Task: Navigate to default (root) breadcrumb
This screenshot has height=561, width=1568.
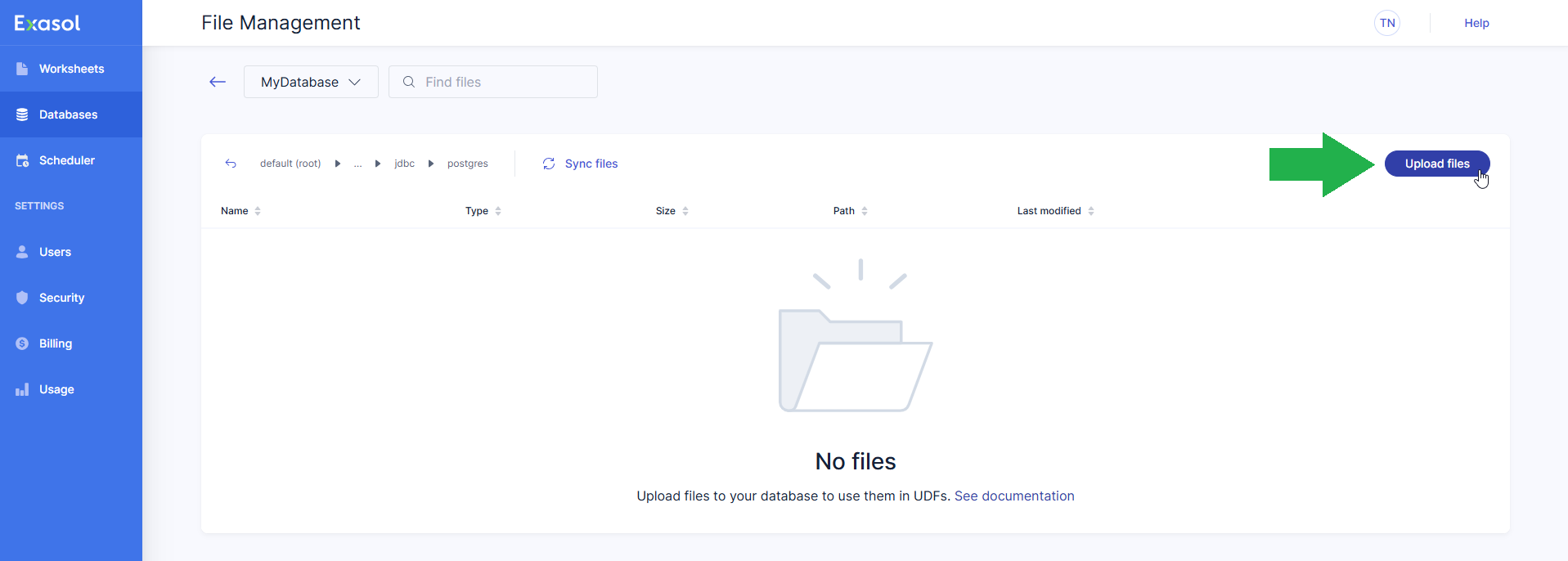Action: [x=290, y=164]
